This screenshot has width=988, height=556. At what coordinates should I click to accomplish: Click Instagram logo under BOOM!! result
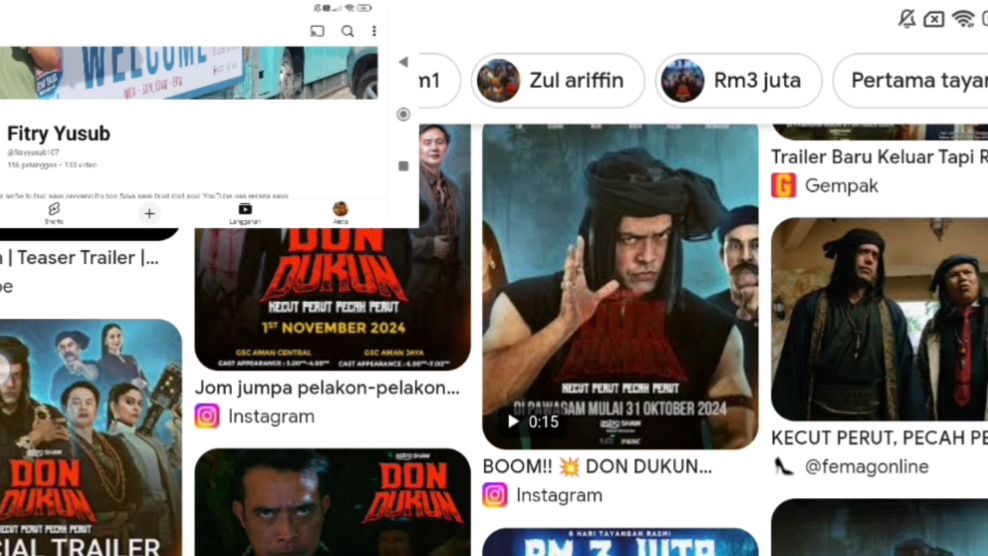[x=495, y=495]
